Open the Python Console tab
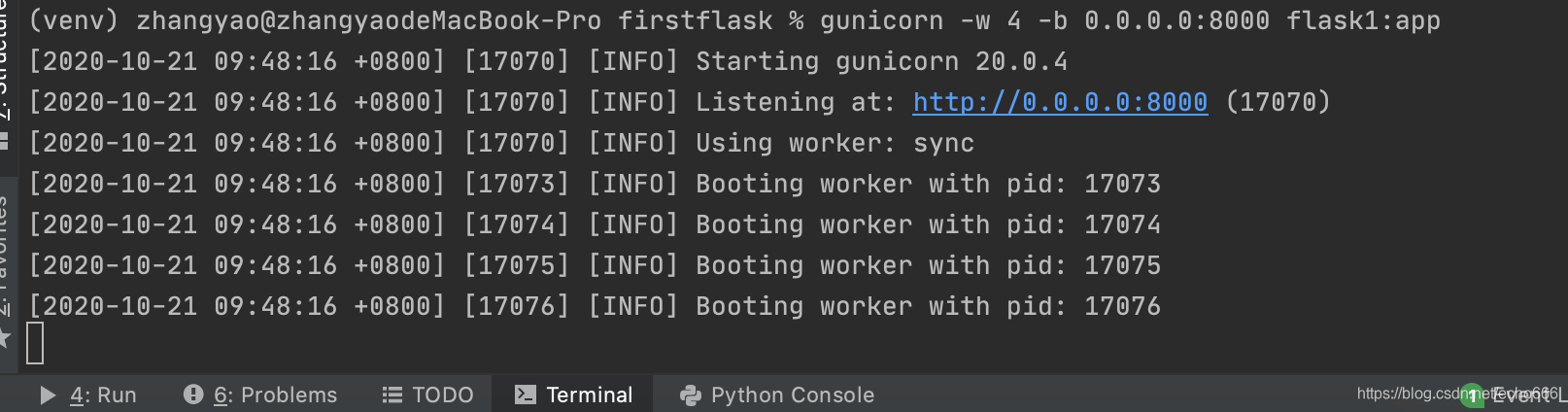1568x412 pixels. pos(777,395)
